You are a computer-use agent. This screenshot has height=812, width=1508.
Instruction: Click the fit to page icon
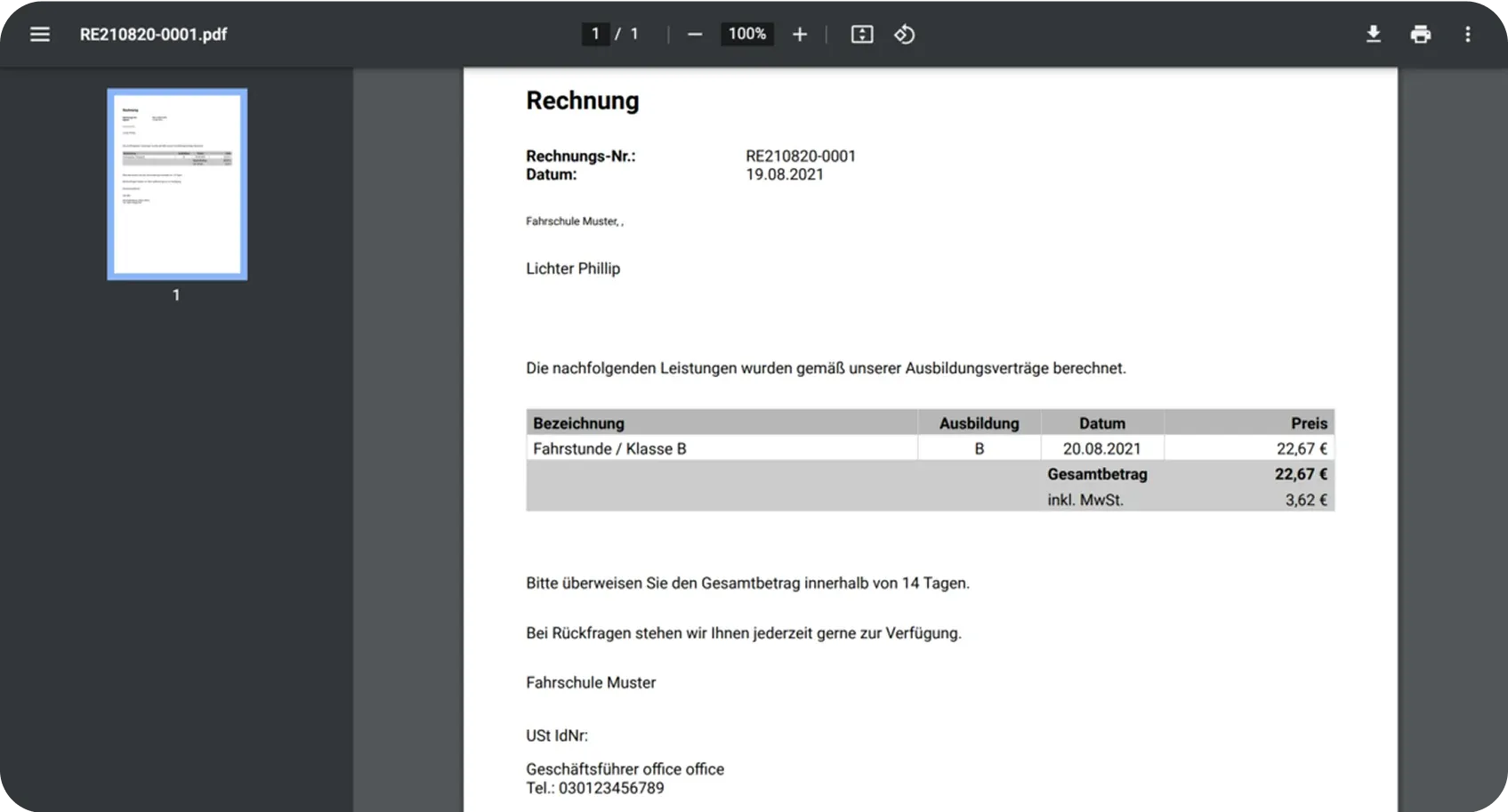(861, 35)
